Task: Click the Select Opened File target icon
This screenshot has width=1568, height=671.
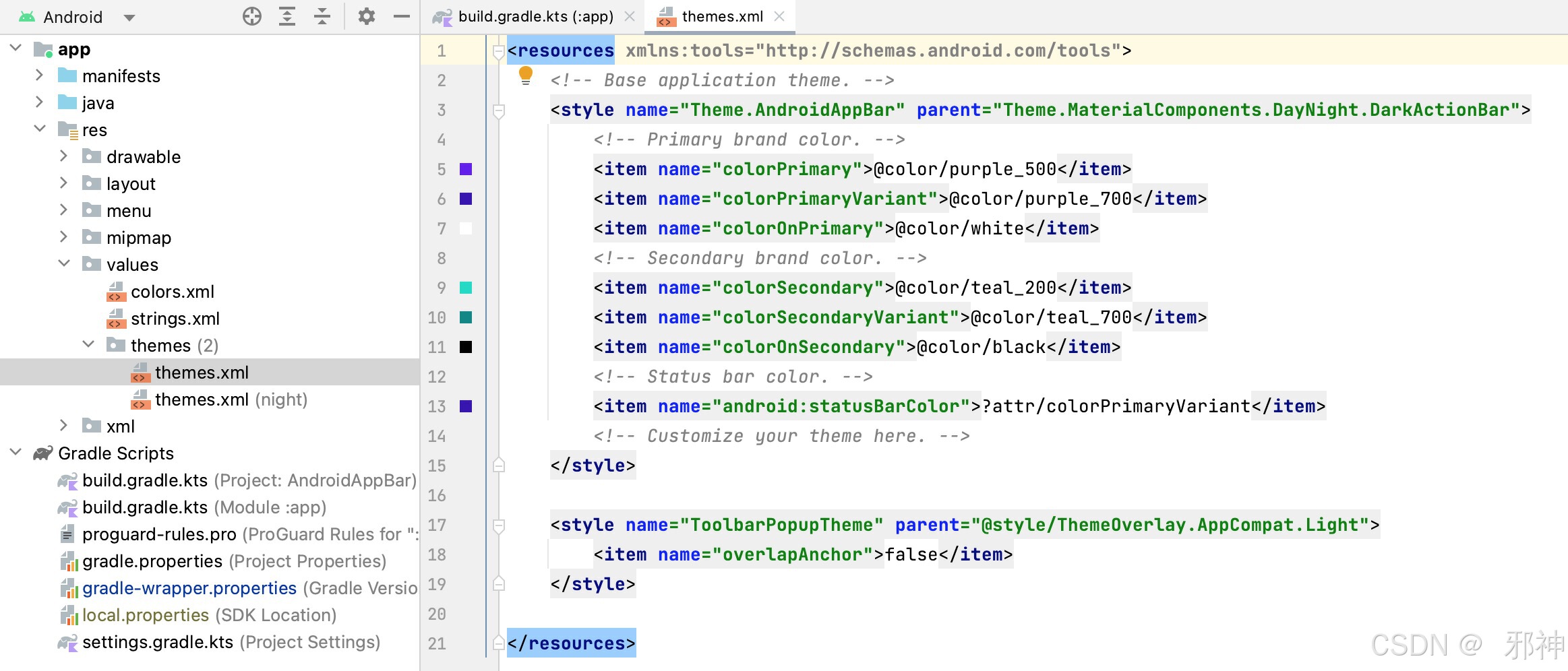Action: pyautogui.click(x=252, y=16)
